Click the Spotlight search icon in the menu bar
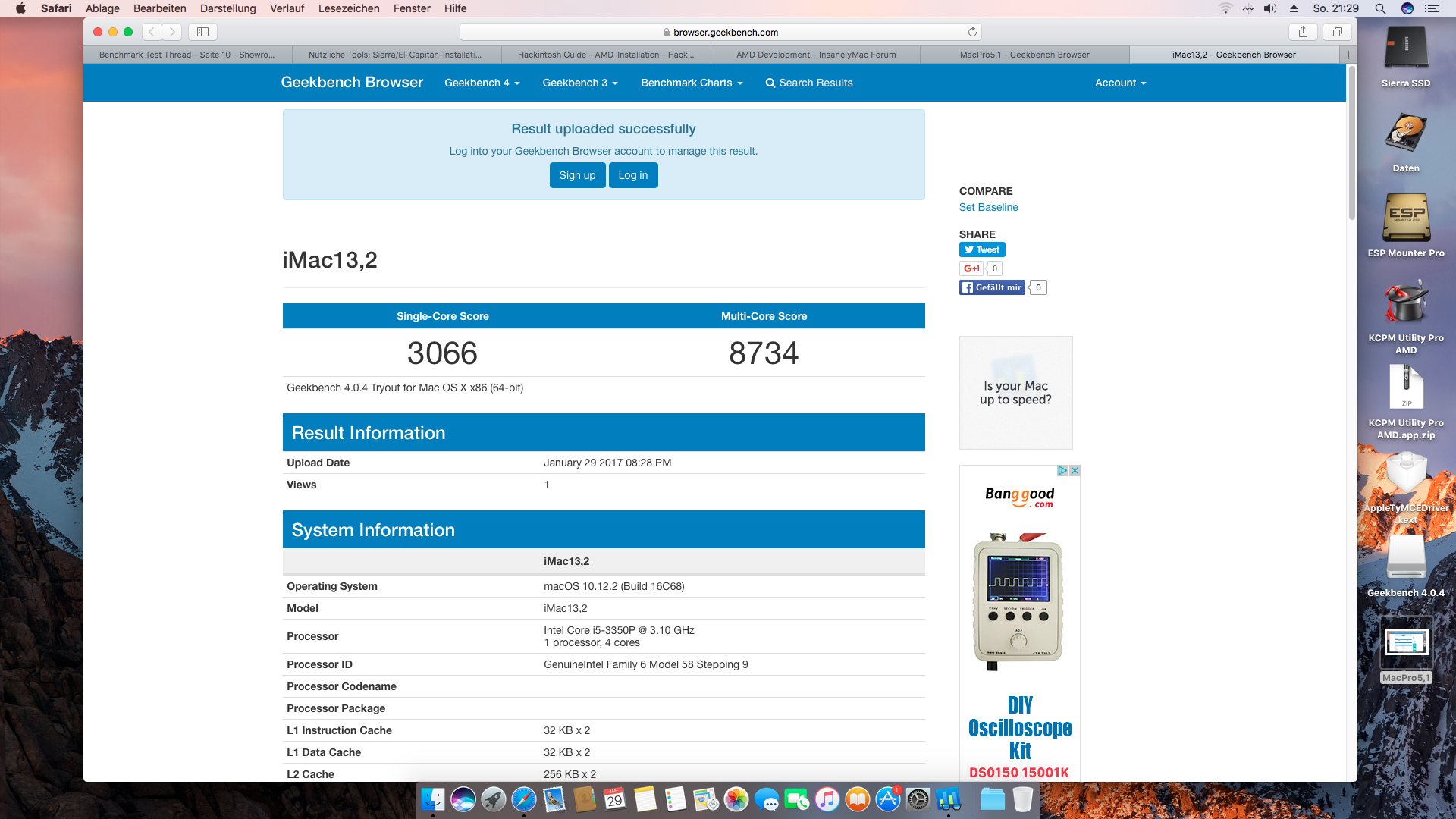1456x819 pixels. pyautogui.click(x=1380, y=8)
